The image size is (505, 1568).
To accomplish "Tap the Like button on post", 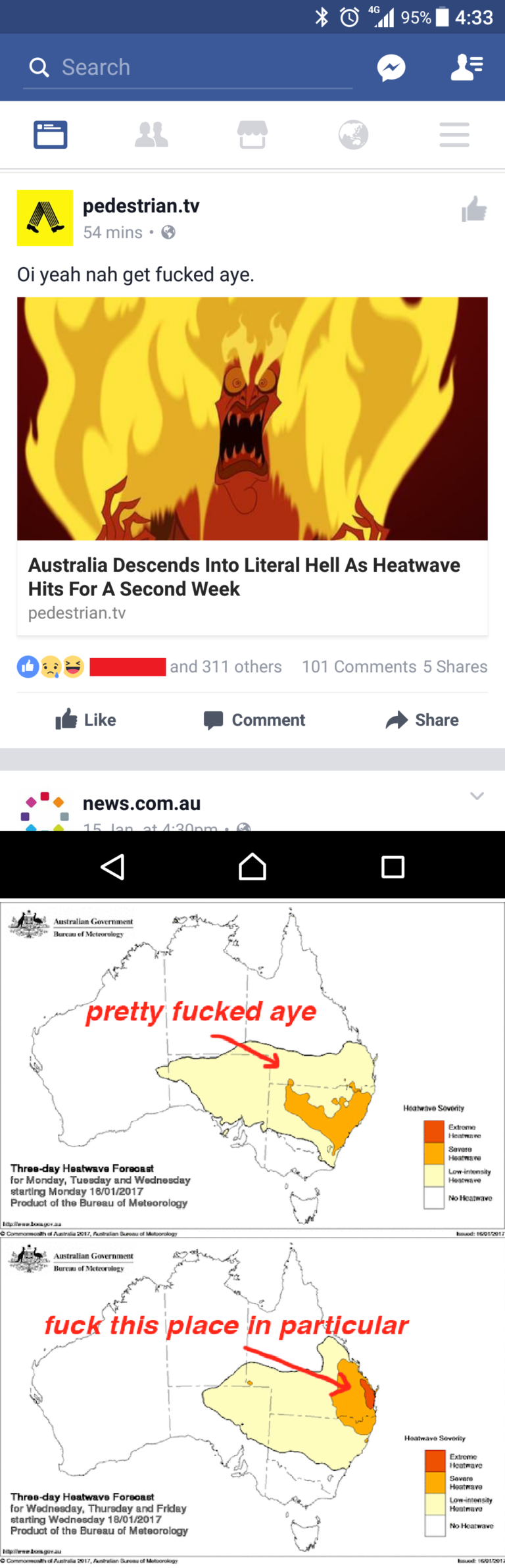I will pos(86,720).
